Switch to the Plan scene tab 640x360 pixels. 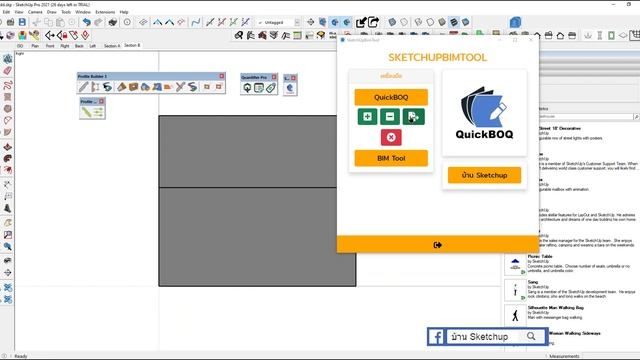click(x=35, y=46)
